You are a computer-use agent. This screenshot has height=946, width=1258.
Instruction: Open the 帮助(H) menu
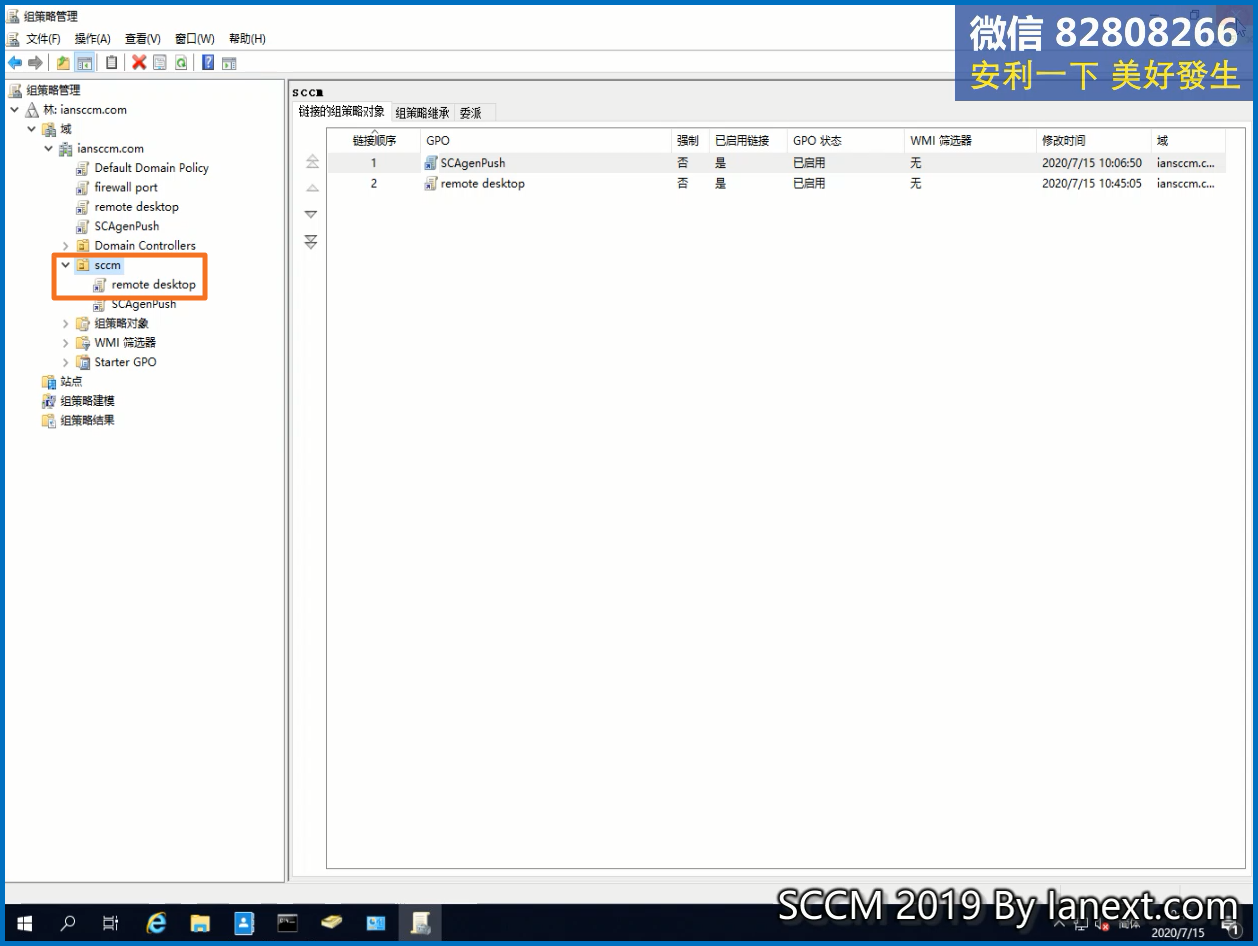(x=247, y=39)
